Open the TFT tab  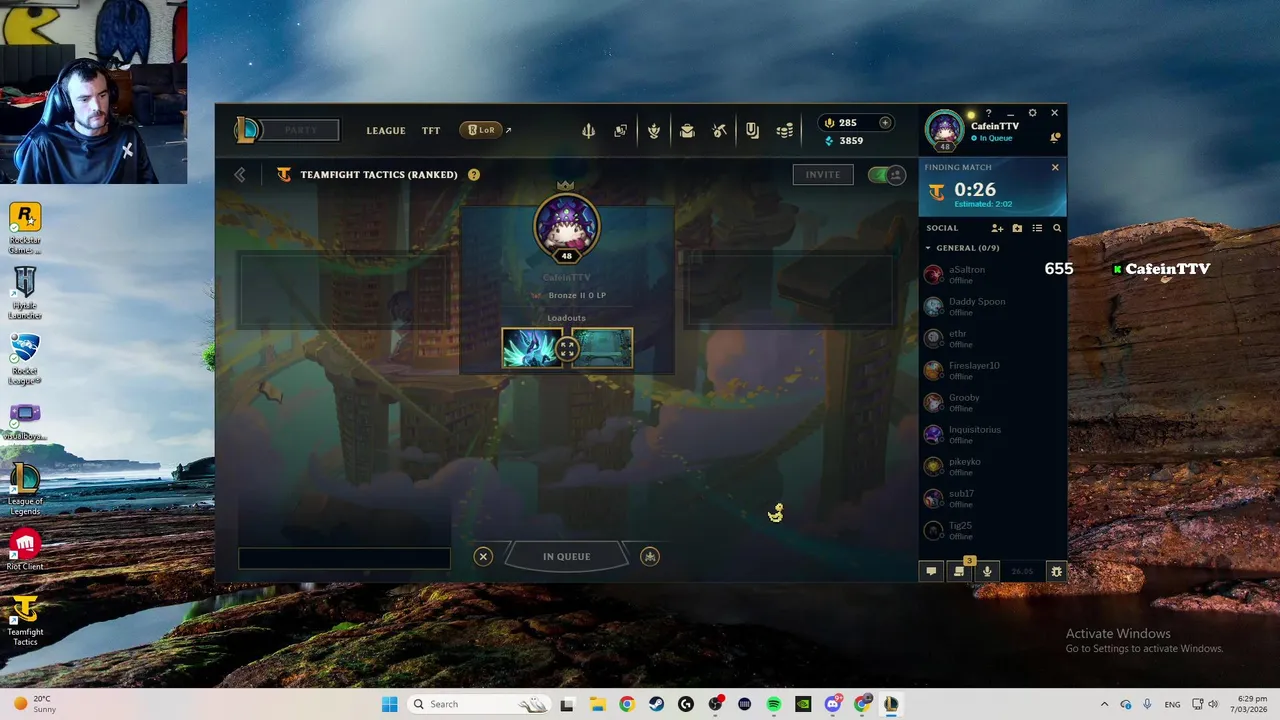[431, 131]
